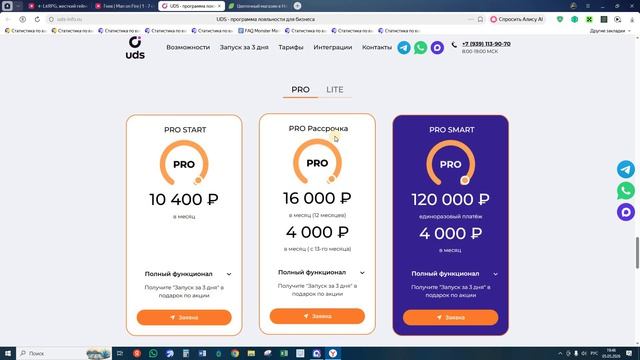Click the PRO circle in PRO START card

tap(184, 164)
